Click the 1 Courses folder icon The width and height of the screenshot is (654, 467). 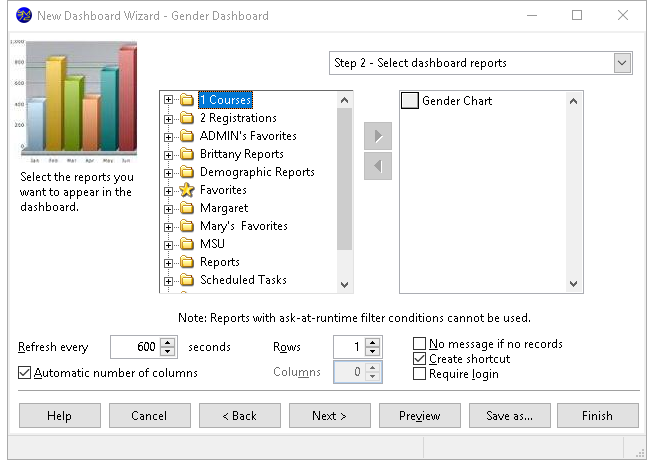187,100
